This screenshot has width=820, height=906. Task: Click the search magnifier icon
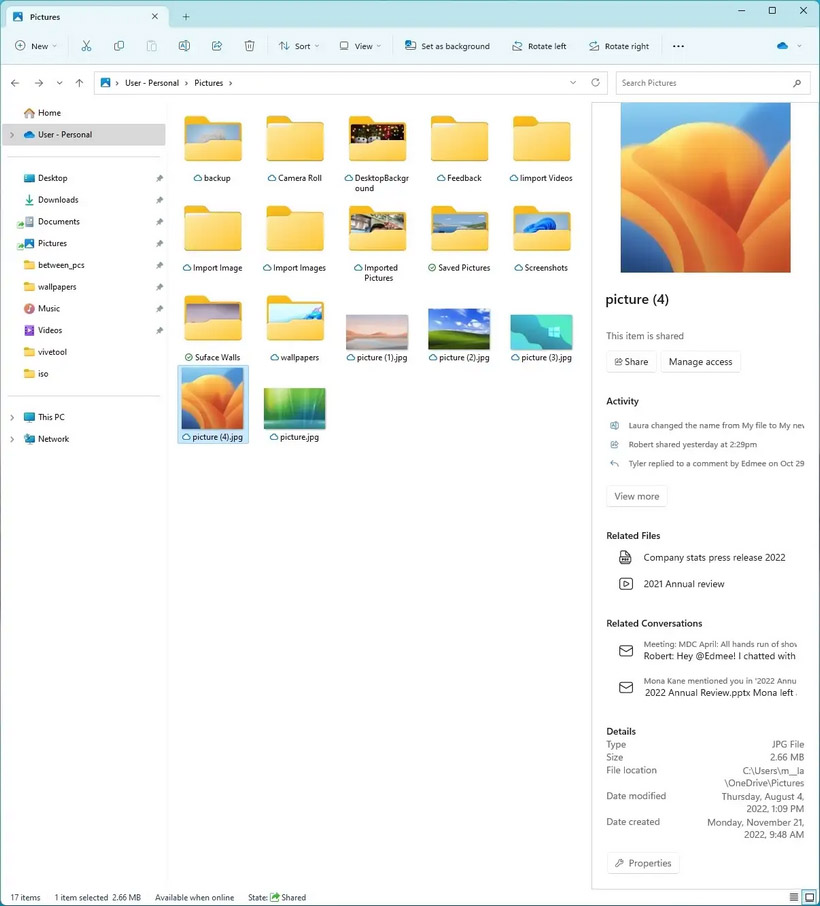tap(797, 83)
